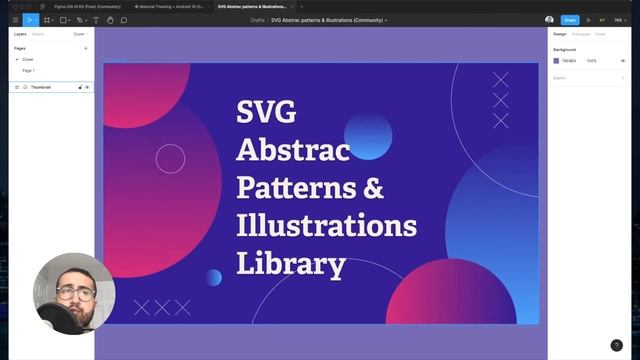Add a new page with the plus icon
The height and width of the screenshot is (360, 640).
[x=86, y=48]
